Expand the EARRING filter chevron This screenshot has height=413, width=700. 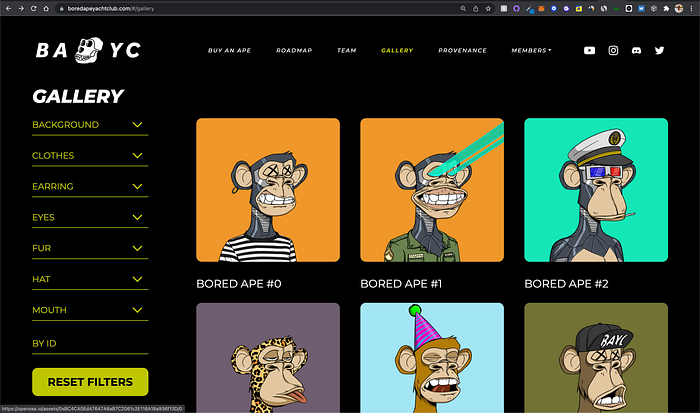click(x=137, y=186)
